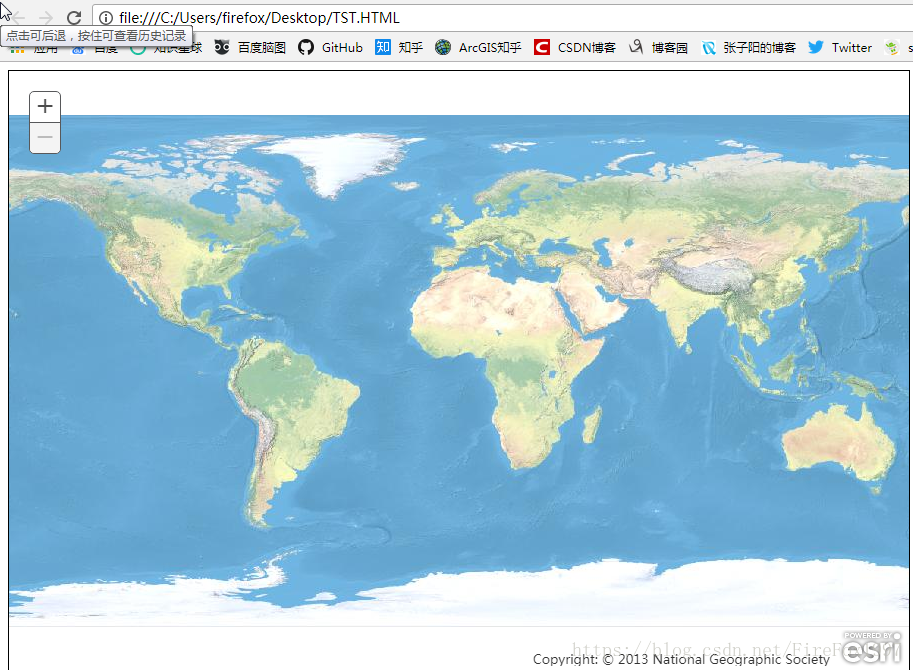Click the 百度脑图 owl bookmark icon
This screenshot has height=670, width=913.
coord(222,47)
